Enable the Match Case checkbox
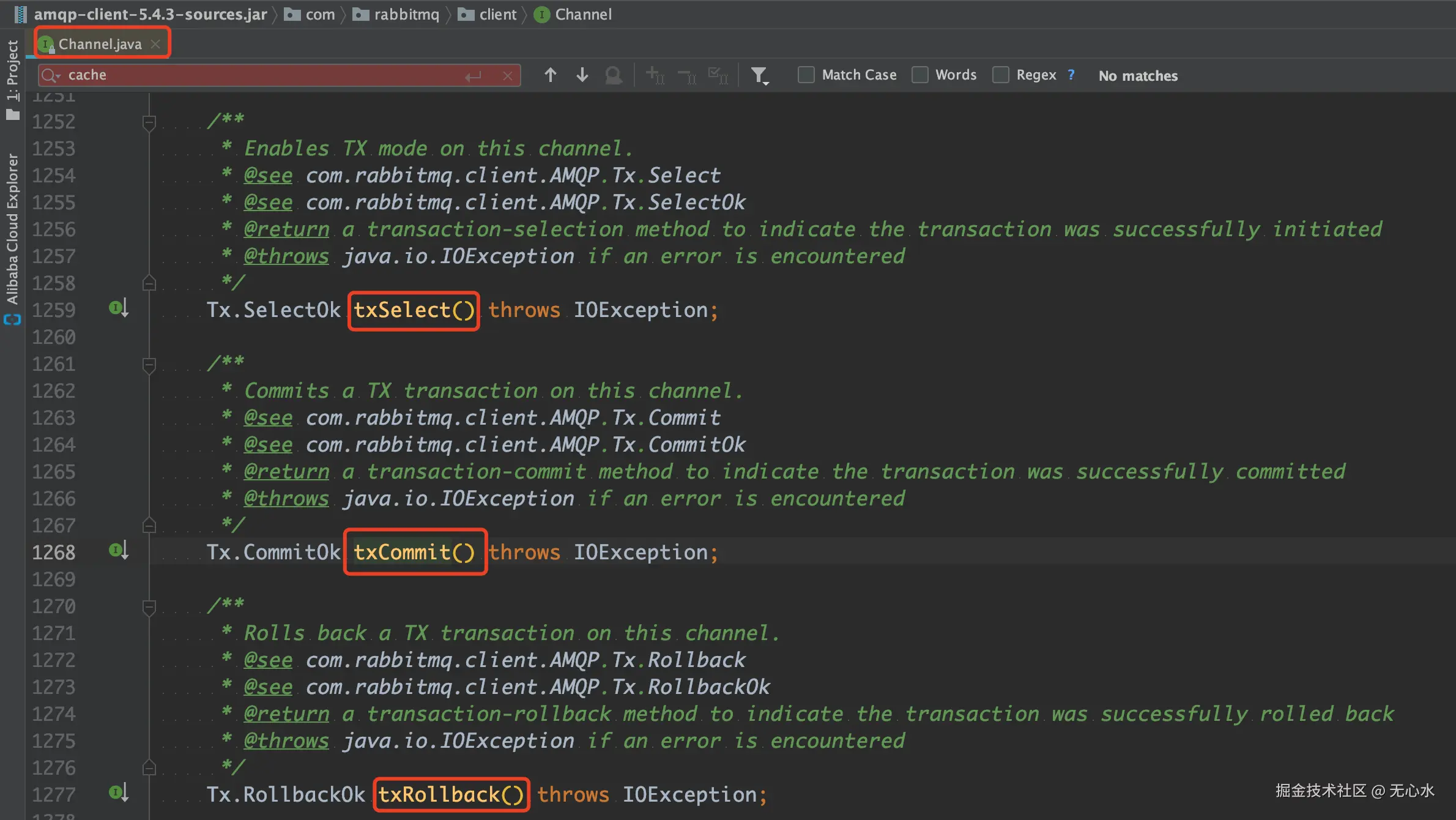1456x820 pixels. pos(806,75)
